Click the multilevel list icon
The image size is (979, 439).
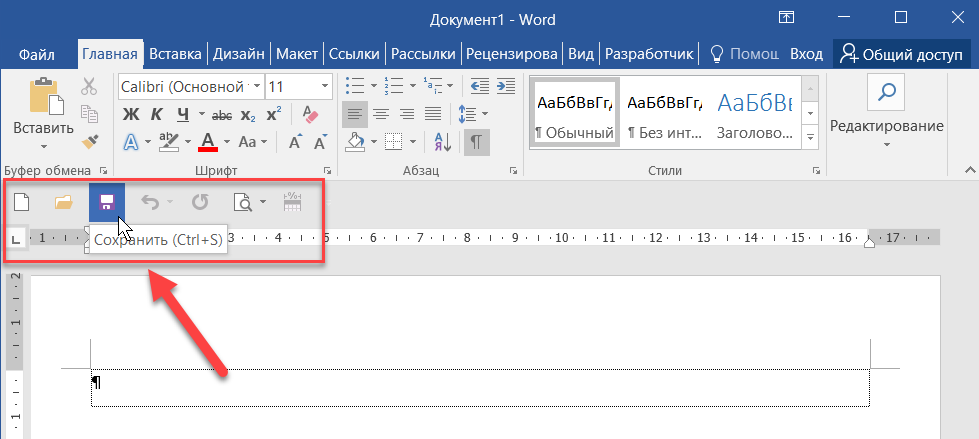point(433,86)
